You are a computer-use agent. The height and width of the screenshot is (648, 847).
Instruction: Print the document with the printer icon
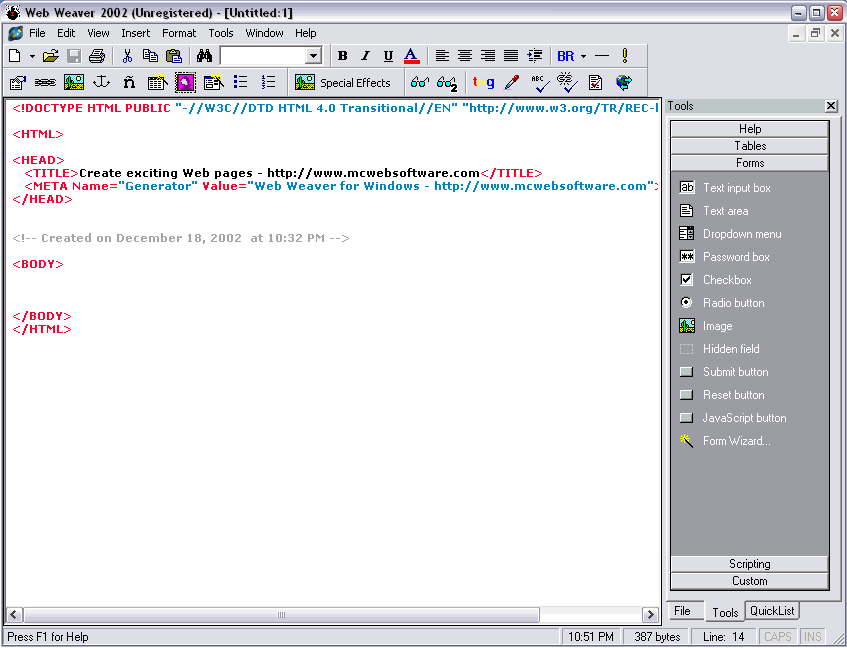[97, 56]
